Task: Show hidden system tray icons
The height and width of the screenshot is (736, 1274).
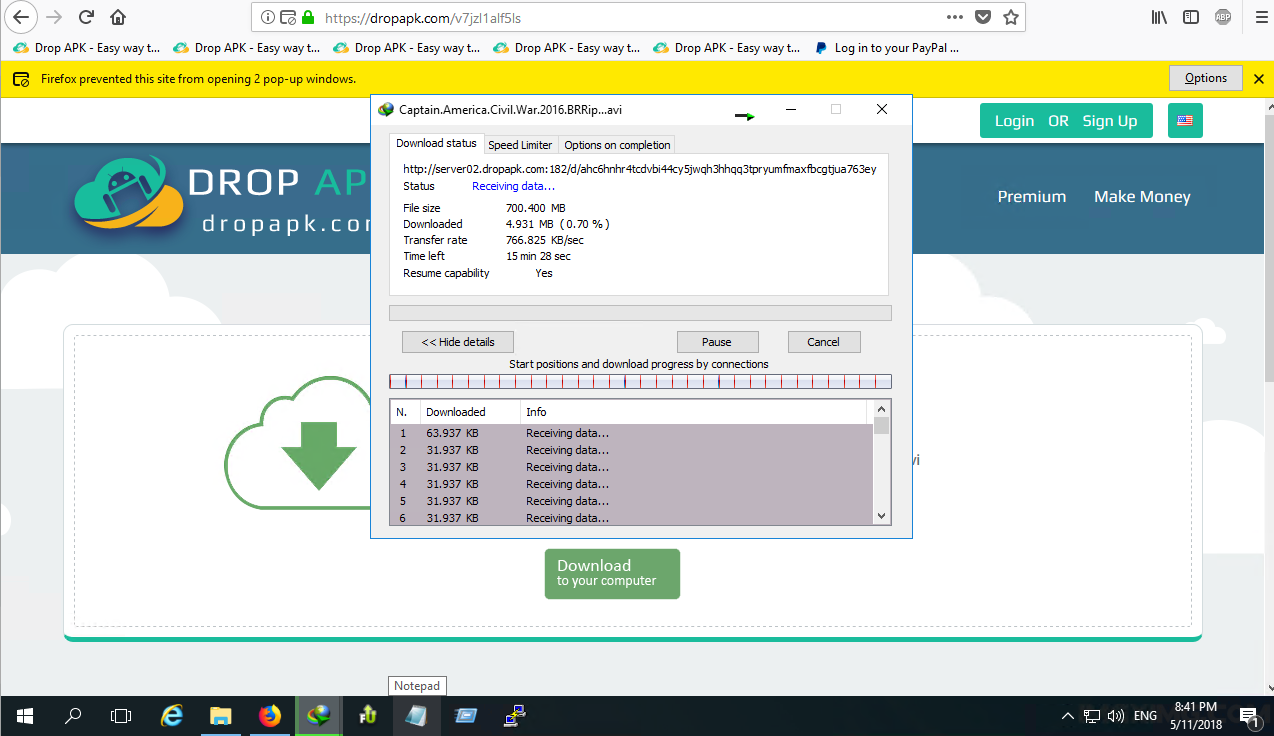Action: pos(1067,716)
